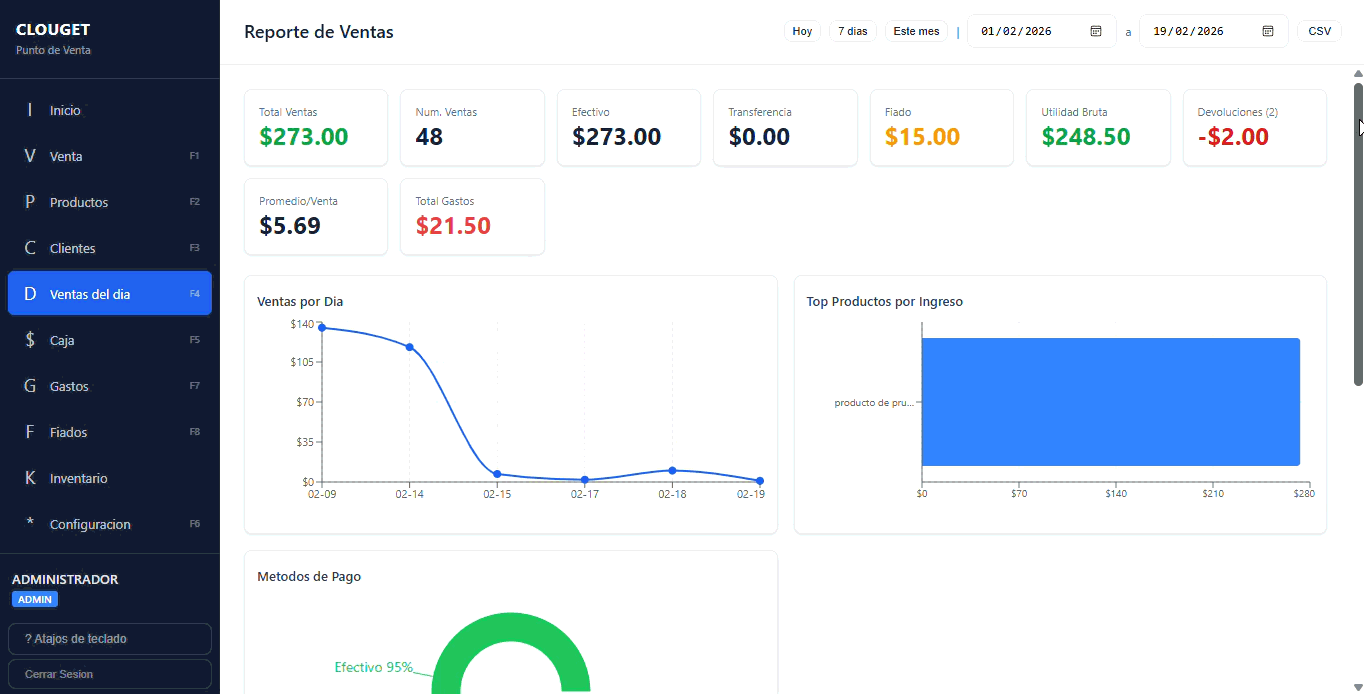Image resolution: width=1364 pixels, height=694 pixels.
Task: Open Productos label in sidebar
Action: [79, 202]
